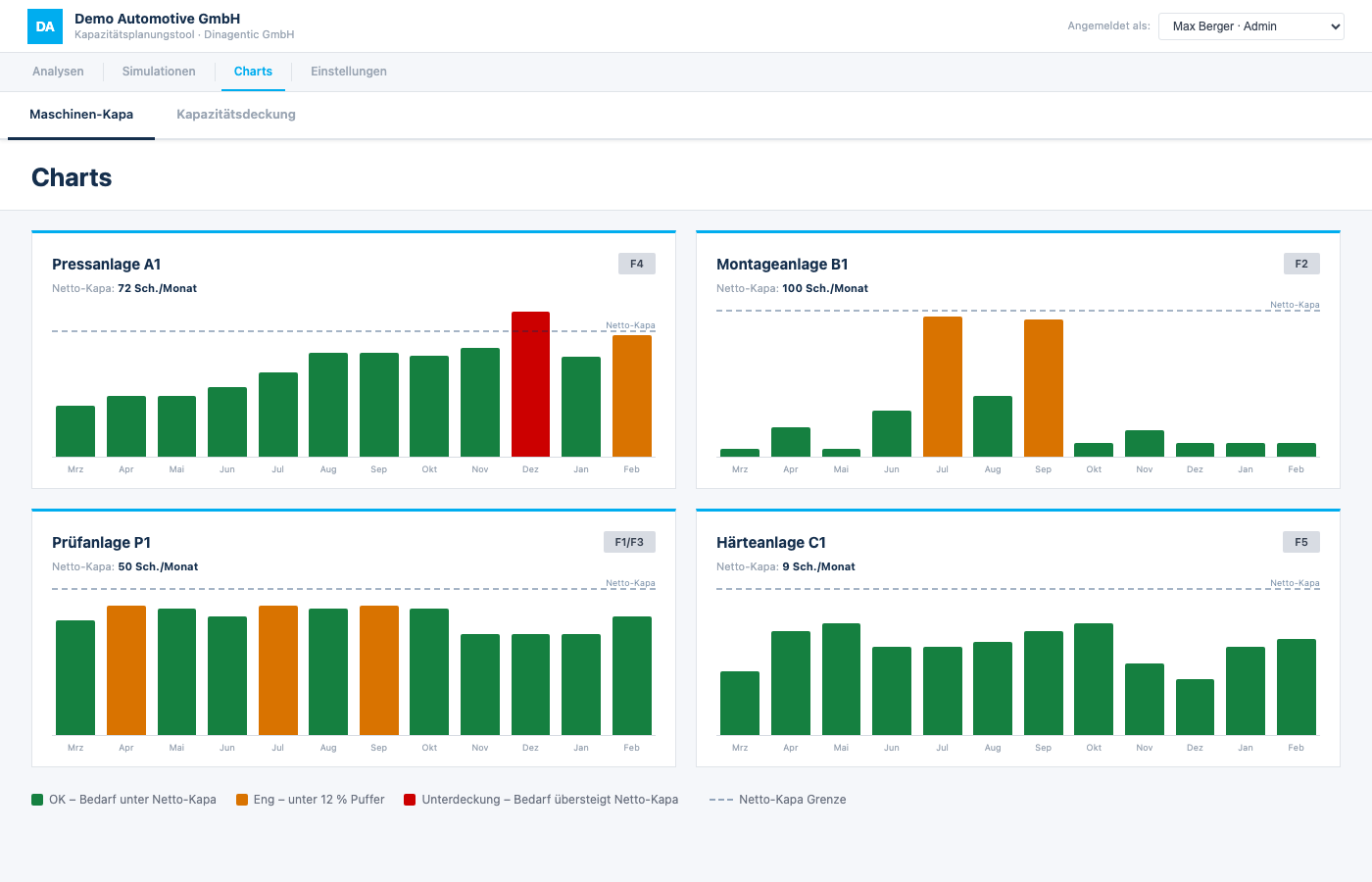1372x882 pixels.
Task: Click the orange Sep bar in Montageanlage B1
Action: click(x=1044, y=388)
